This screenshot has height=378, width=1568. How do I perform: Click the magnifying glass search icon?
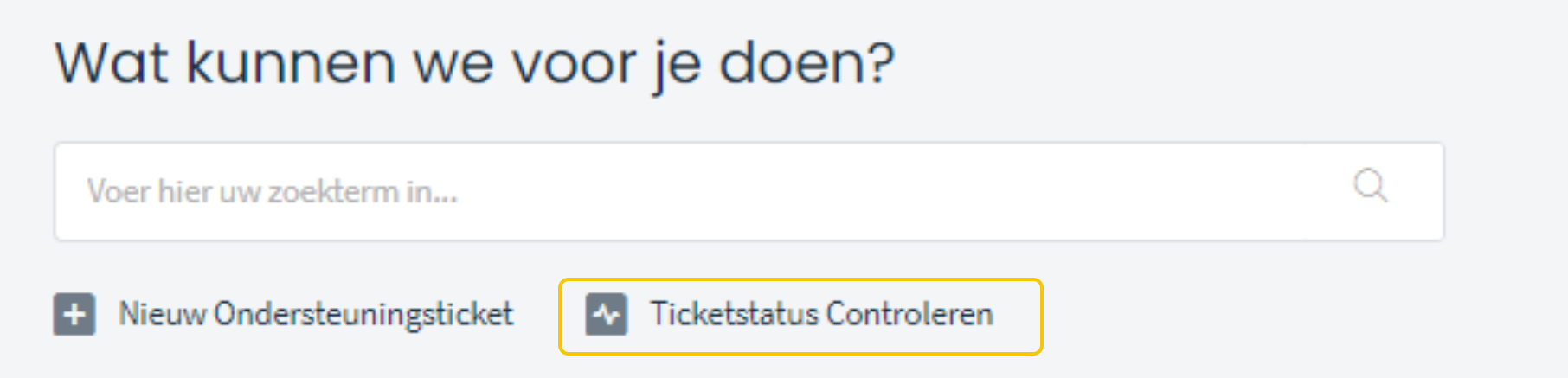(1371, 186)
